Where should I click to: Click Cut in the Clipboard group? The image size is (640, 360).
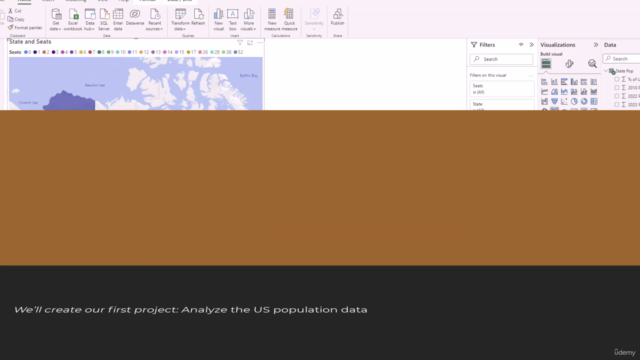click(15, 11)
